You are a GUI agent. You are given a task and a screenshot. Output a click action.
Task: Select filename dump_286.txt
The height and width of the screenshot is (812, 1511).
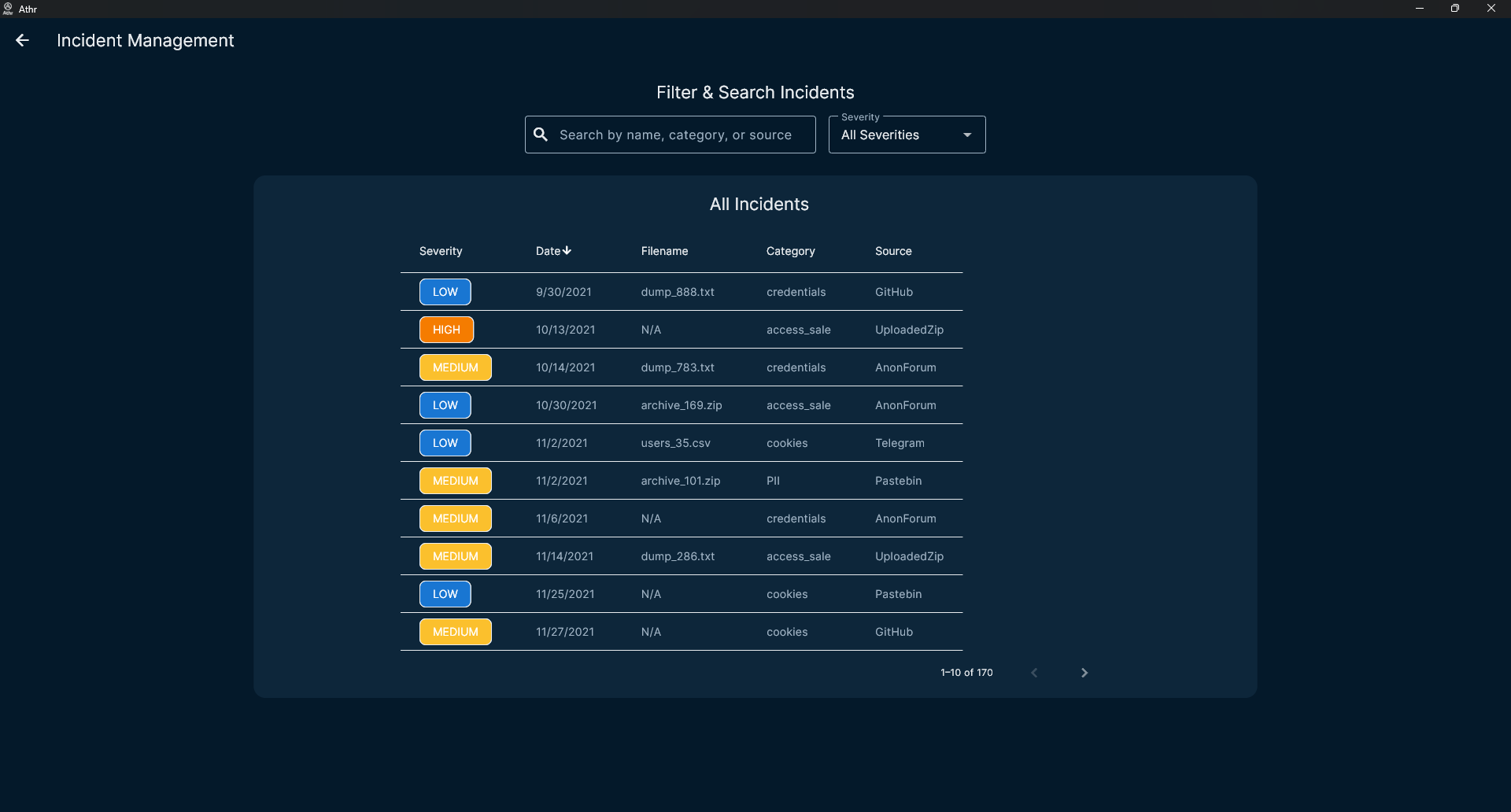point(678,556)
